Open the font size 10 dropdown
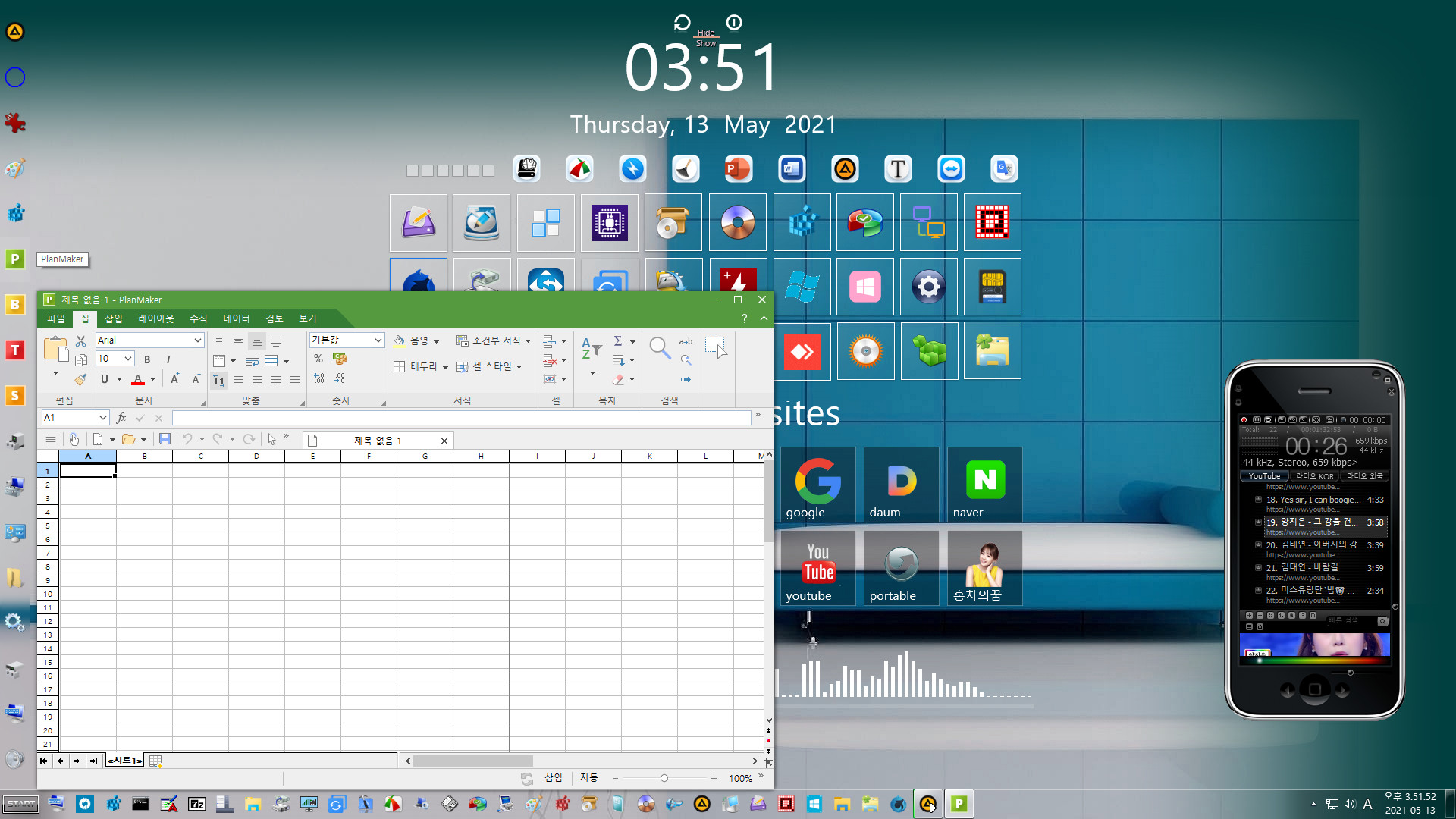Image resolution: width=1456 pixels, height=819 pixels. tap(128, 359)
